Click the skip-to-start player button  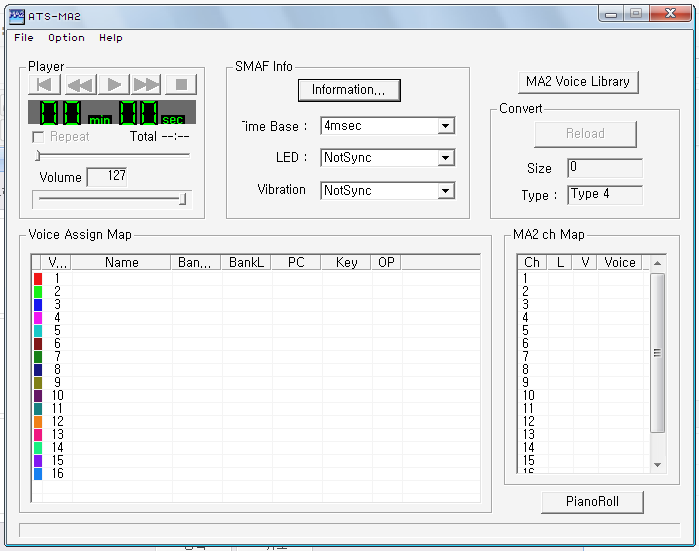(45, 85)
